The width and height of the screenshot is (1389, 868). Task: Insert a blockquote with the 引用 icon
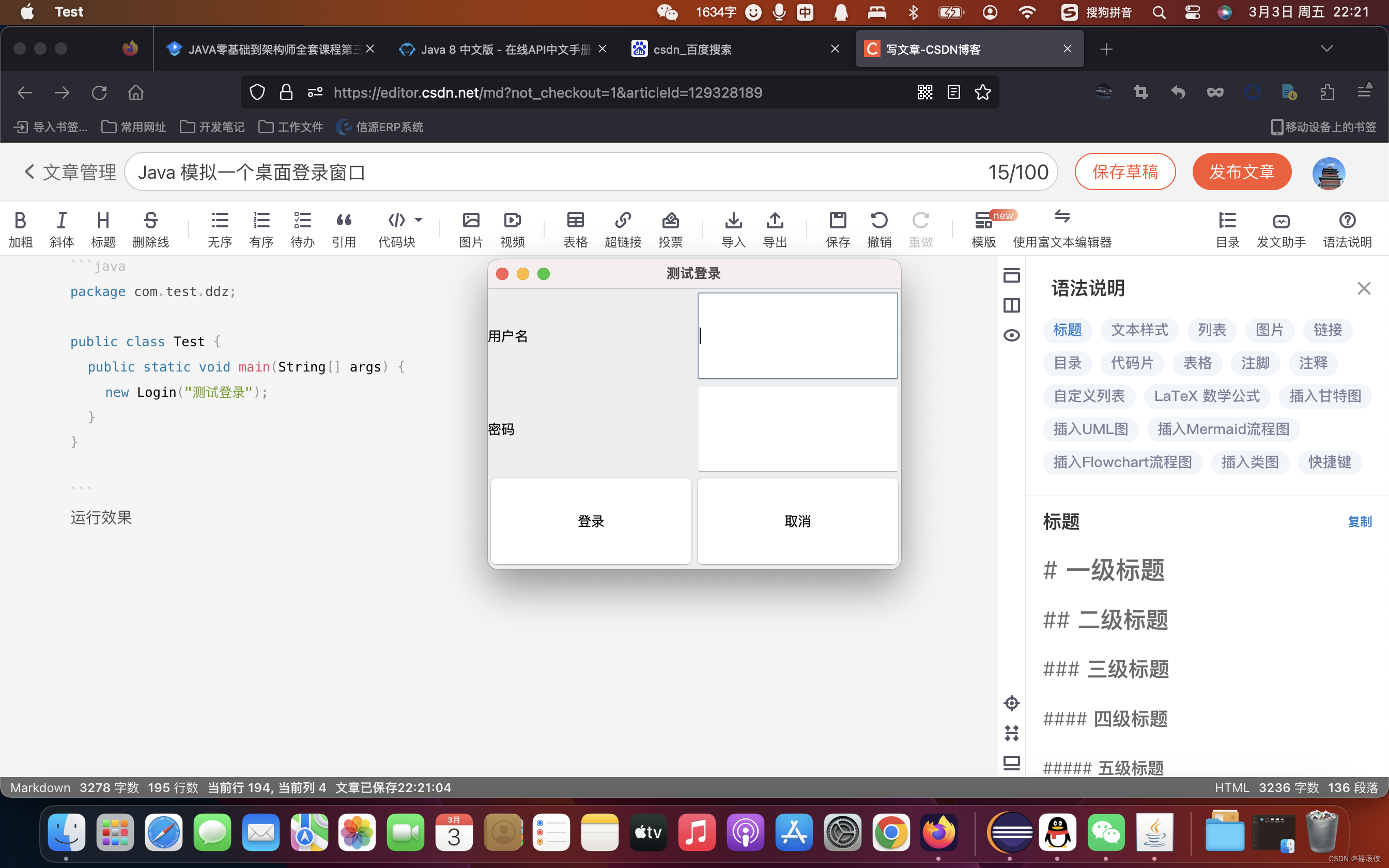pyautogui.click(x=344, y=228)
